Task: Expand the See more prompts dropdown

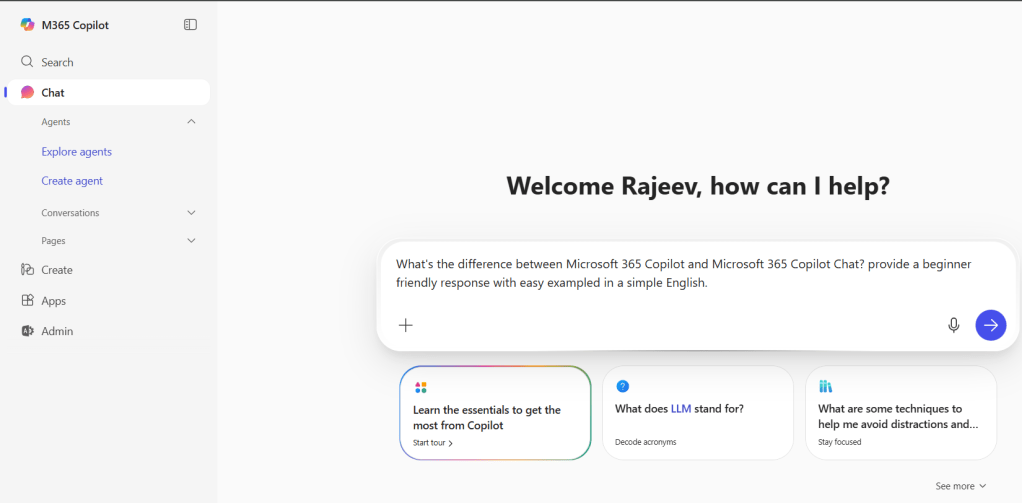Action: point(961,486)
